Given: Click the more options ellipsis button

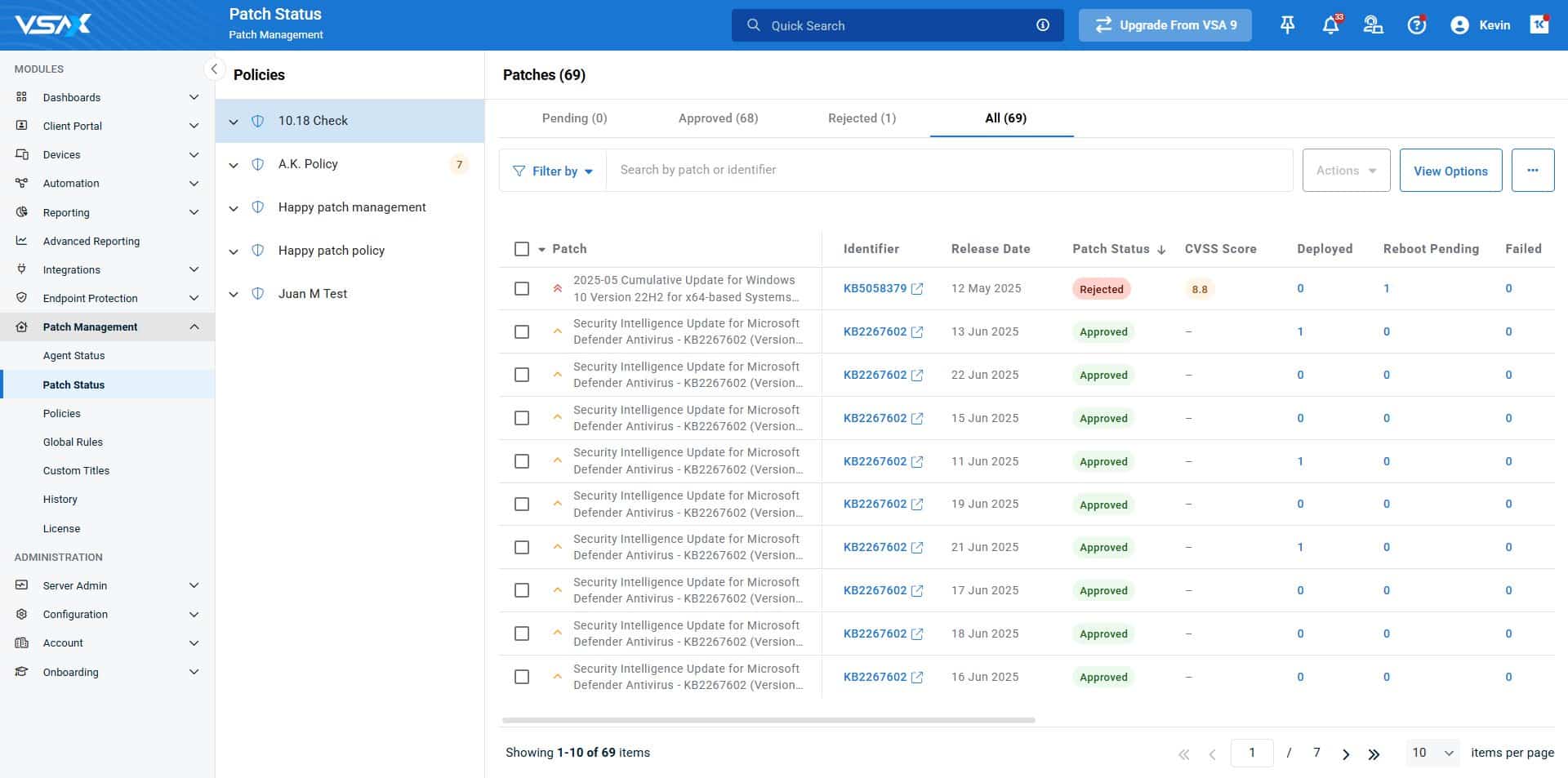Looking at the screenshot, I should tap(1532, 171).
